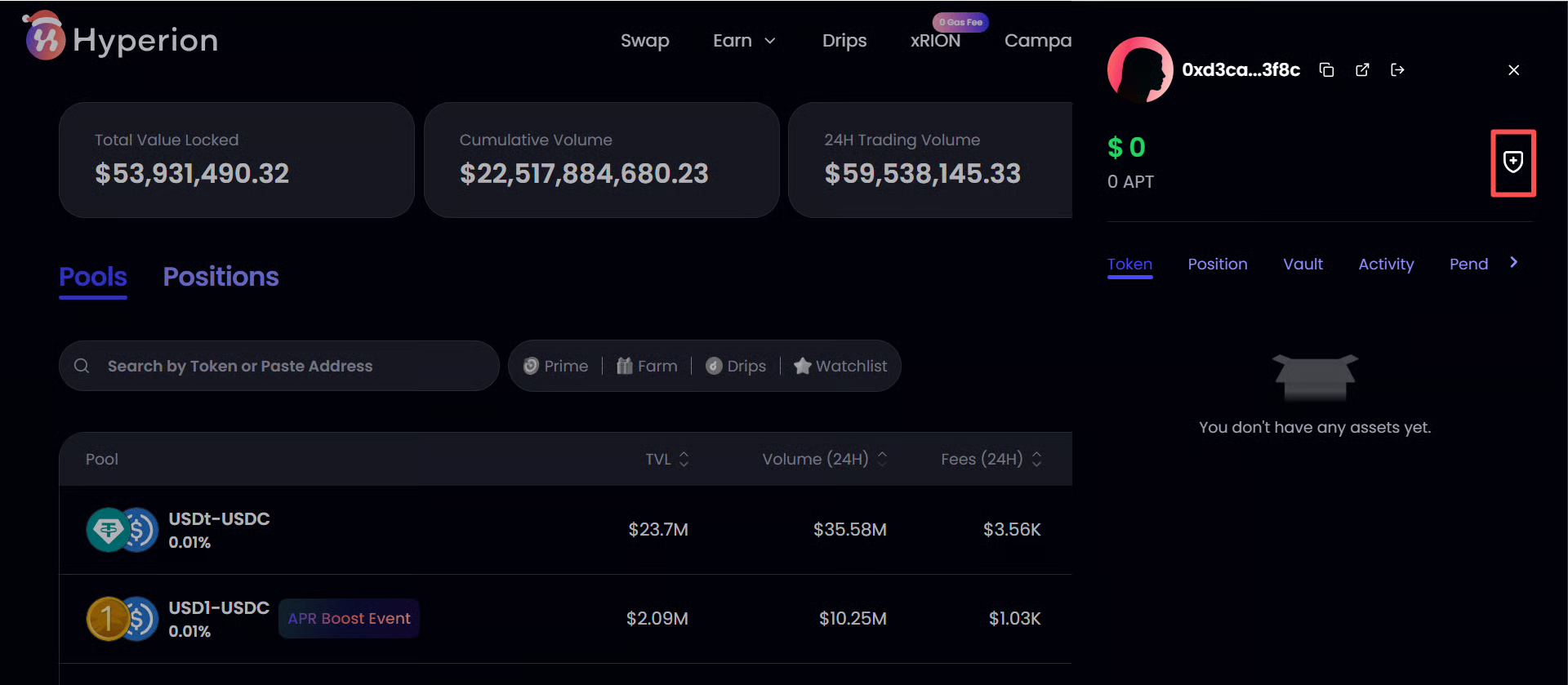The image size is (1568, 685).
Task: Open the Activity tab in wallet panel
Action: pyautogui.click(x=1385, y=264)
